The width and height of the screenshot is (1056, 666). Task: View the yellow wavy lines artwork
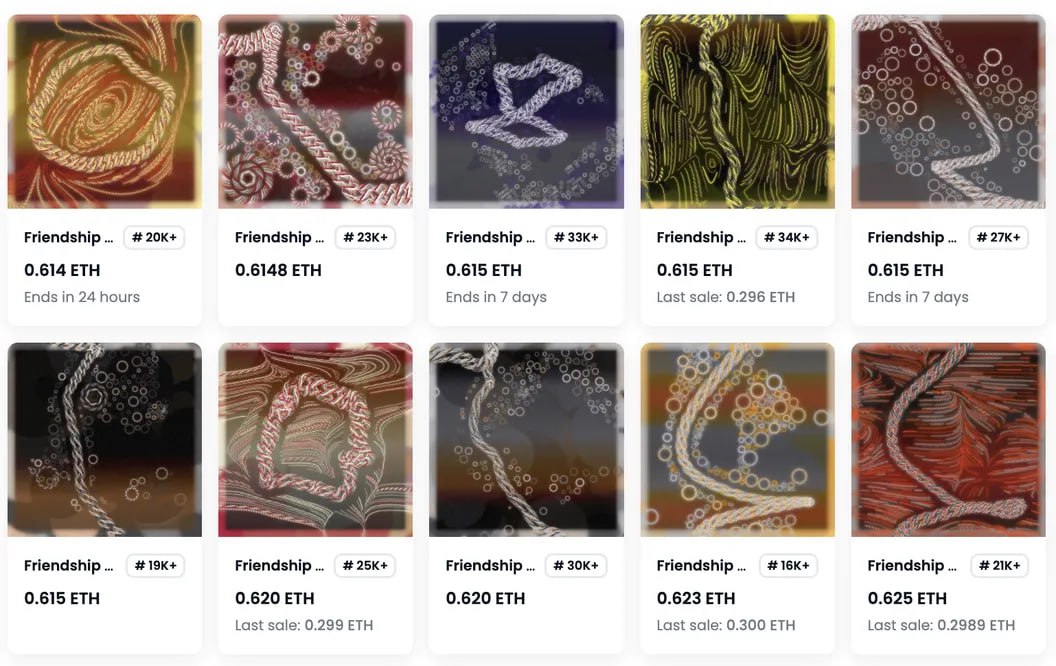tap(737, 111)
